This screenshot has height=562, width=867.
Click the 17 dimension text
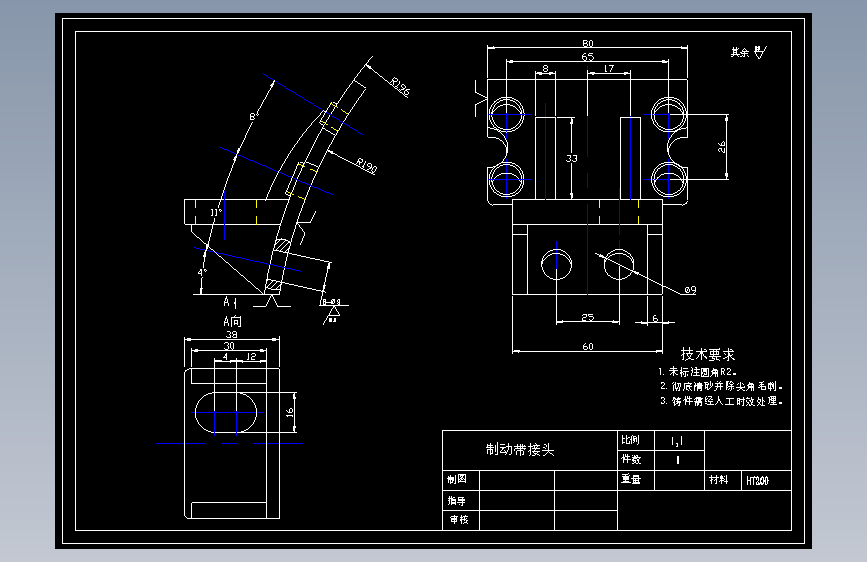[x=609, y=69]
